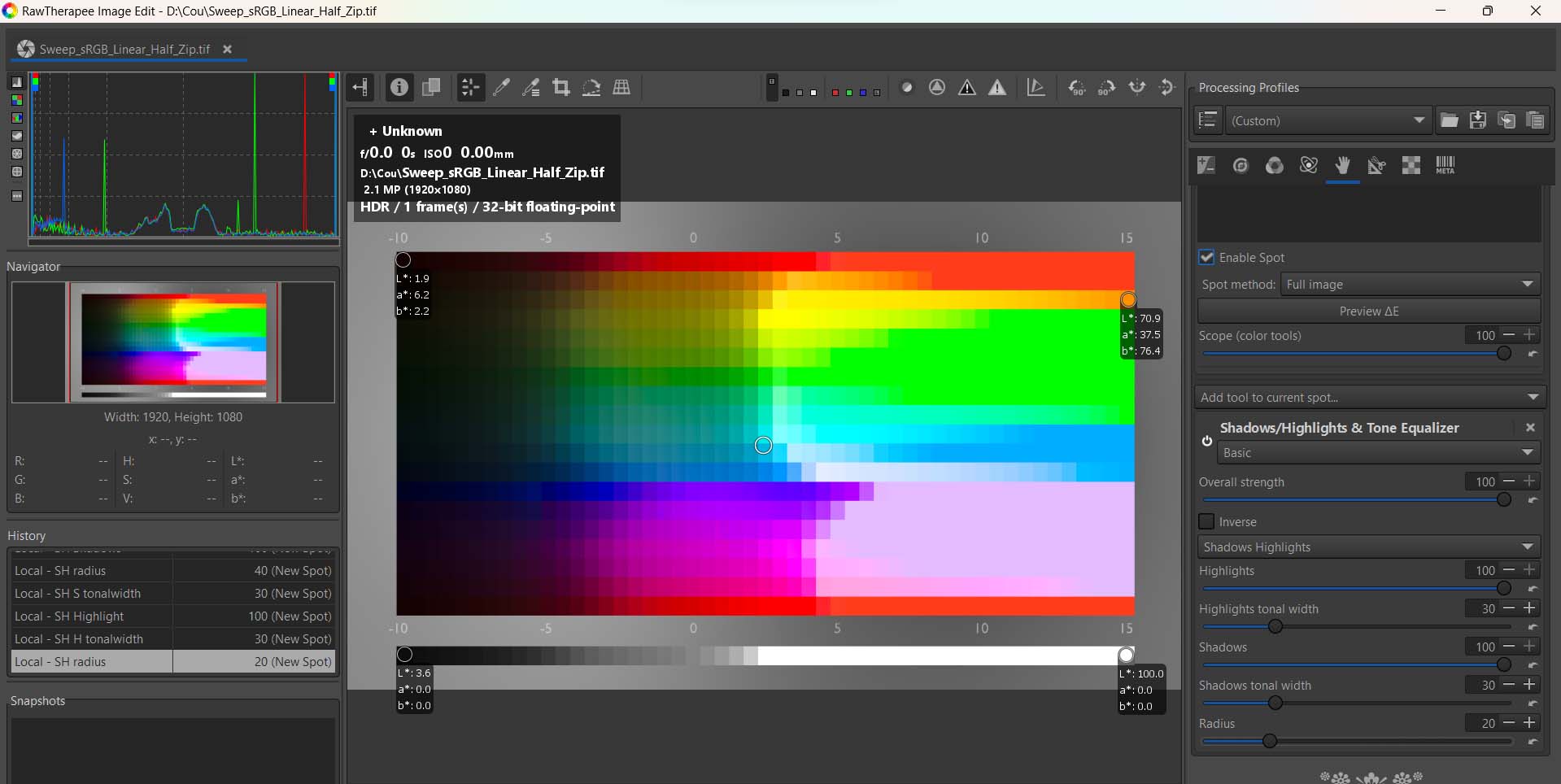Click the Preview ΔE button
This screenshot has width=1561, height=784.
point(1370,311)
